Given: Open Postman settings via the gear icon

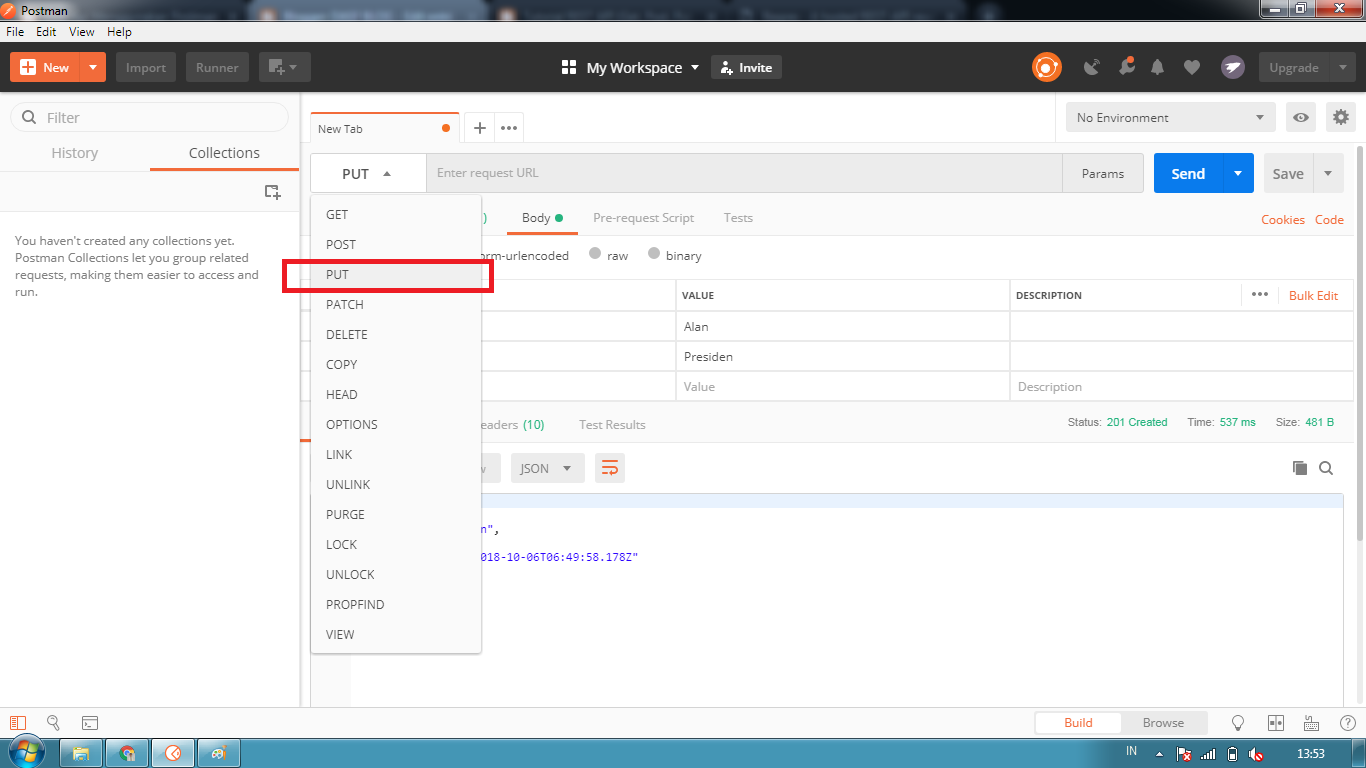Looking at the screenshot, I should (x=1340, y=117).
